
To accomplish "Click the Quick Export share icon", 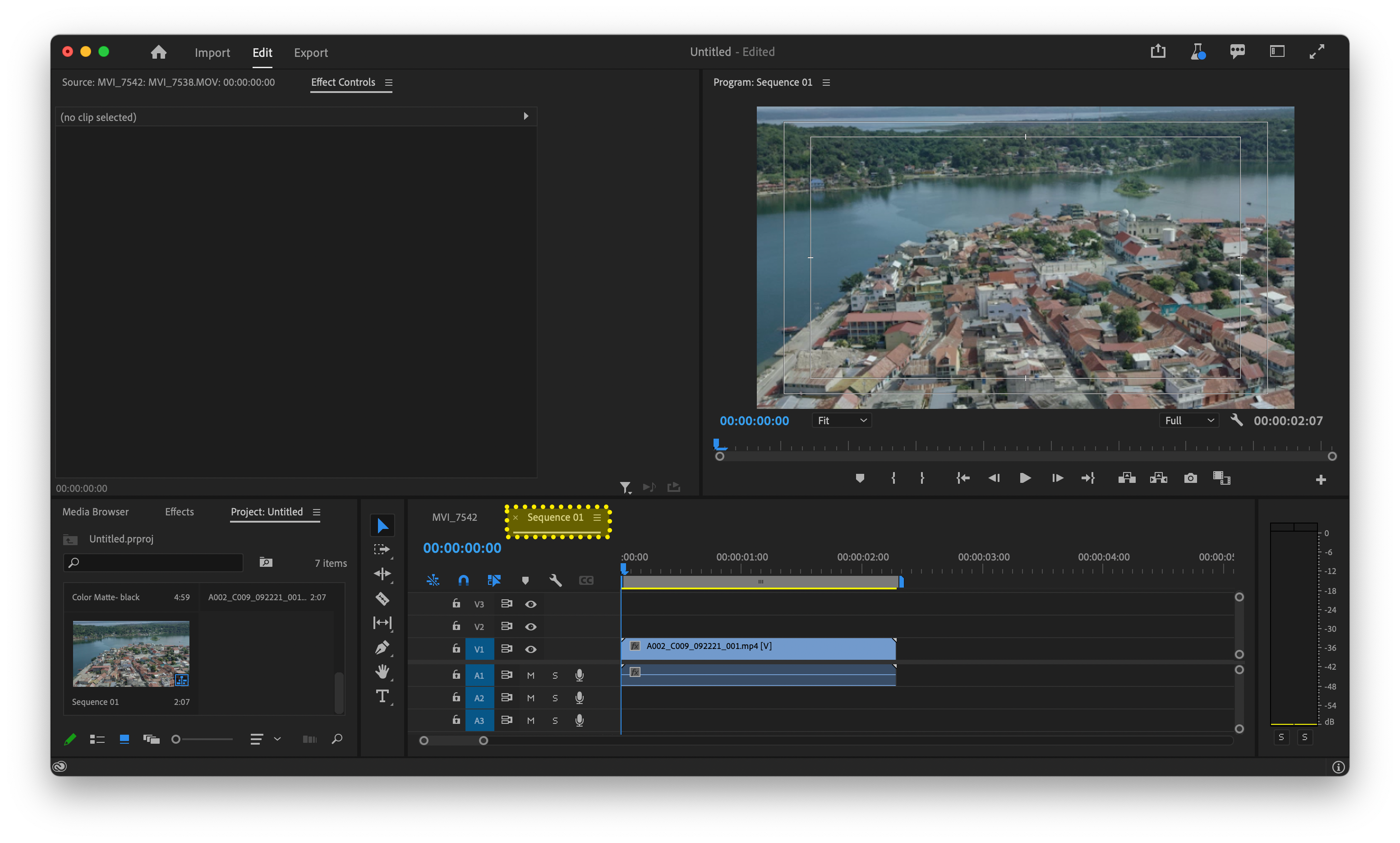I will 1158,52.
